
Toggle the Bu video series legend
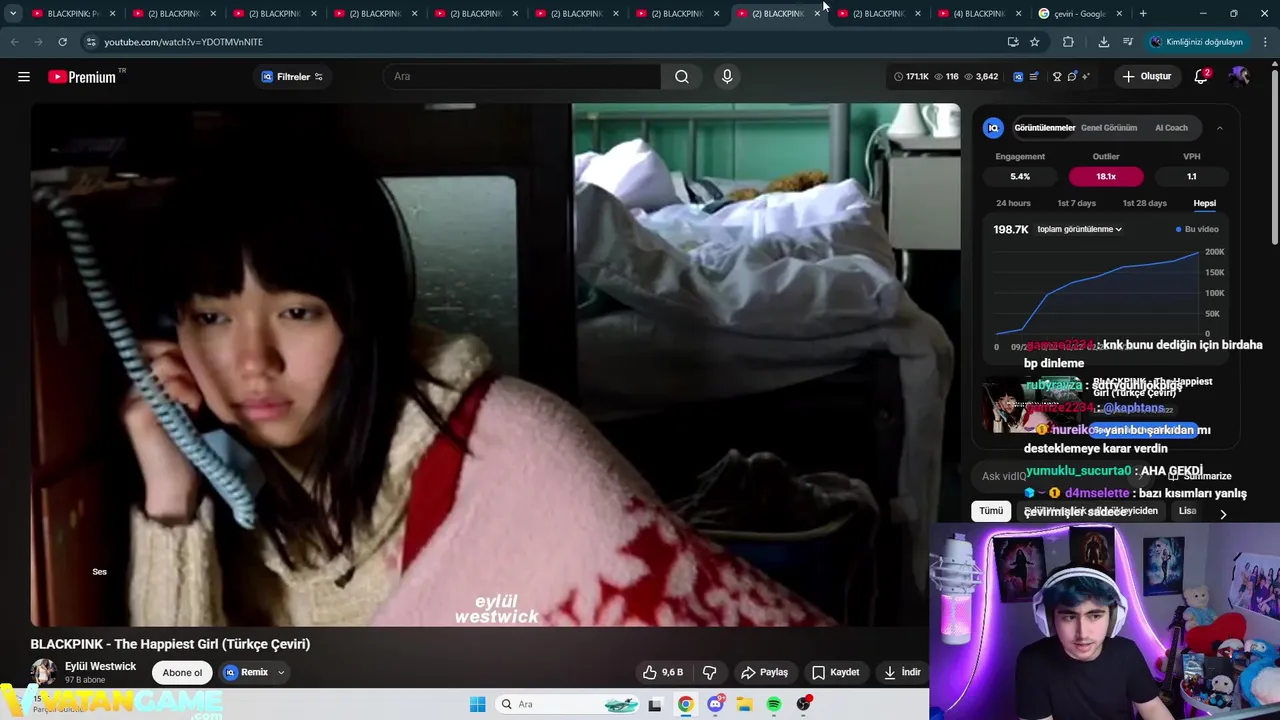click(x=1197, y=229)
